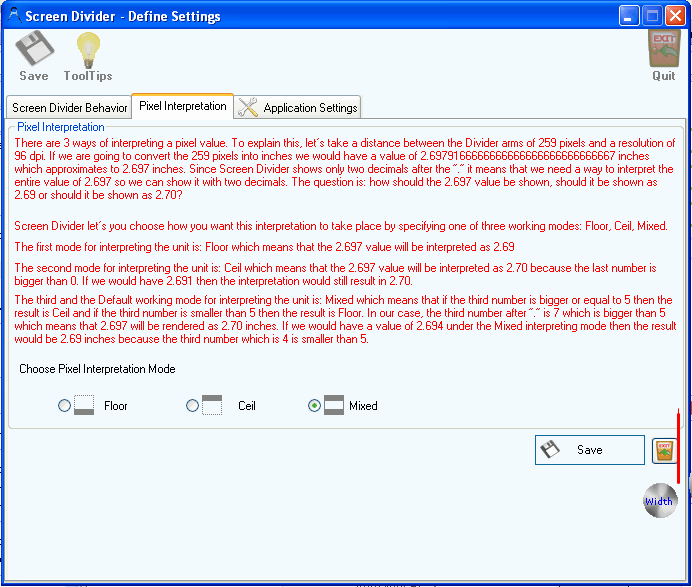Open the Application Settings tab
This screenshot has height=587, width=692.
[297, 107]
